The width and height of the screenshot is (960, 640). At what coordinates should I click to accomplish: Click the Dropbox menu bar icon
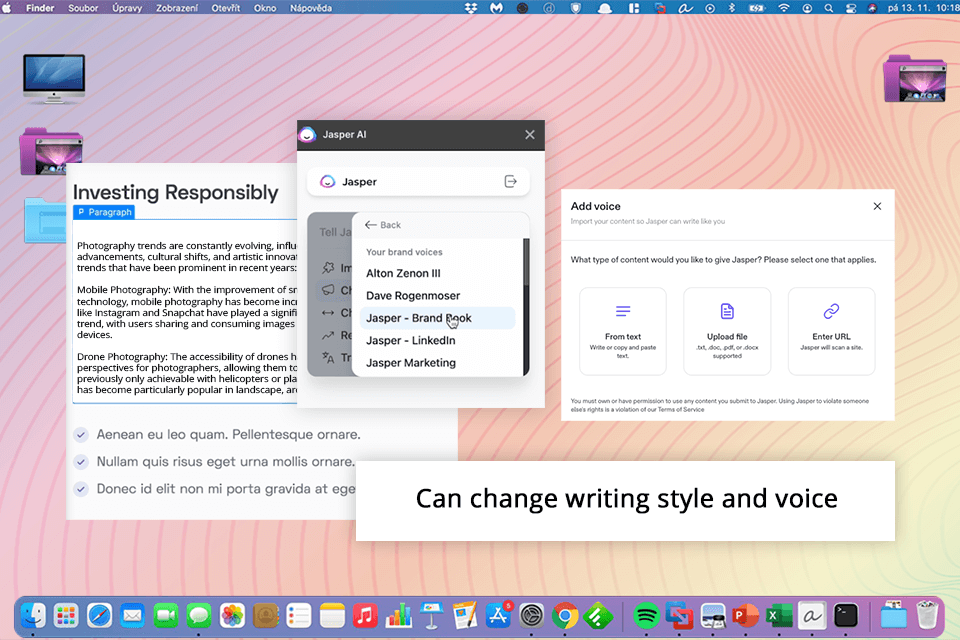click(x=471, y=8)
